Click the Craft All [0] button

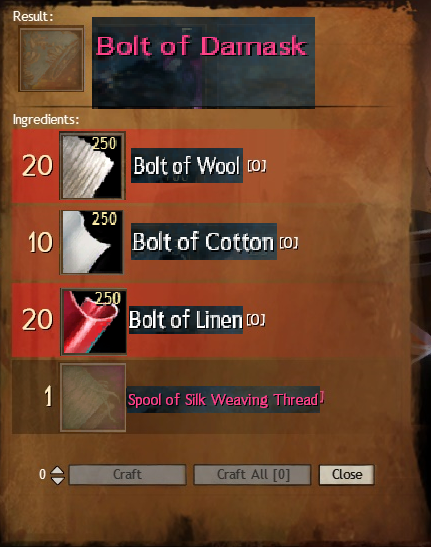click(x=252, y=475)
